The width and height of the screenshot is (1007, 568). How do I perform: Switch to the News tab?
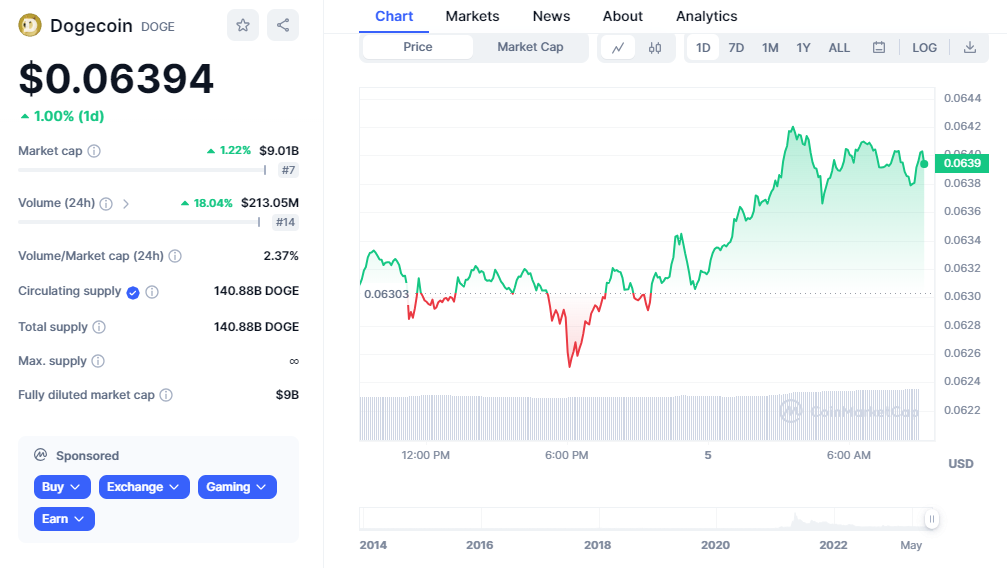click(551, 16)
